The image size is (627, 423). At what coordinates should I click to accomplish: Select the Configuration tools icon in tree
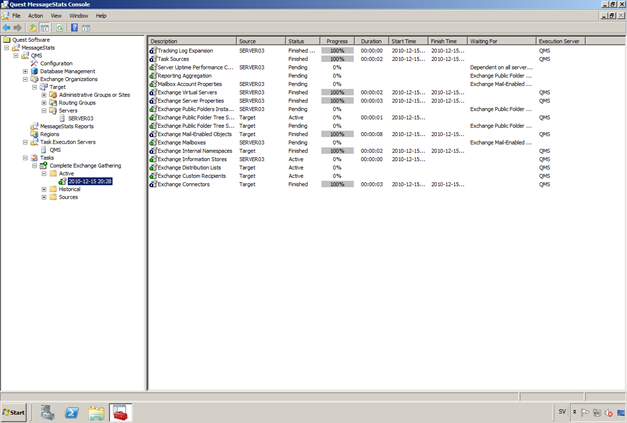point(34,63)
